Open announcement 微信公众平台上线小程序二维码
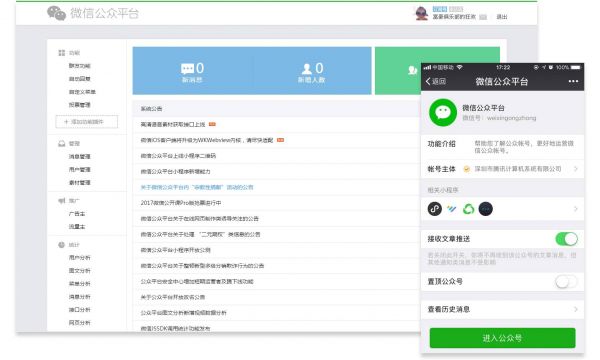Image resolution: width=600 pixels, height=360 pixels. tap(178, 156)
